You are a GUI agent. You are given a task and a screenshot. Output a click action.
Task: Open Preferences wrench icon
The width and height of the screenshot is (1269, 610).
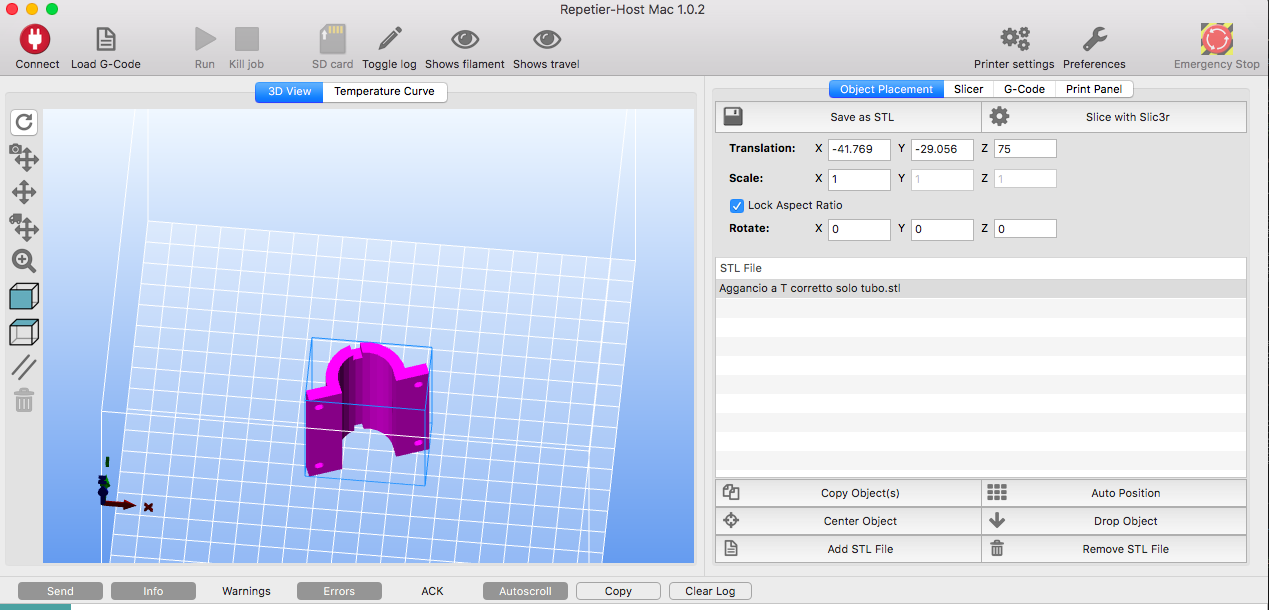click(1094, 39)
